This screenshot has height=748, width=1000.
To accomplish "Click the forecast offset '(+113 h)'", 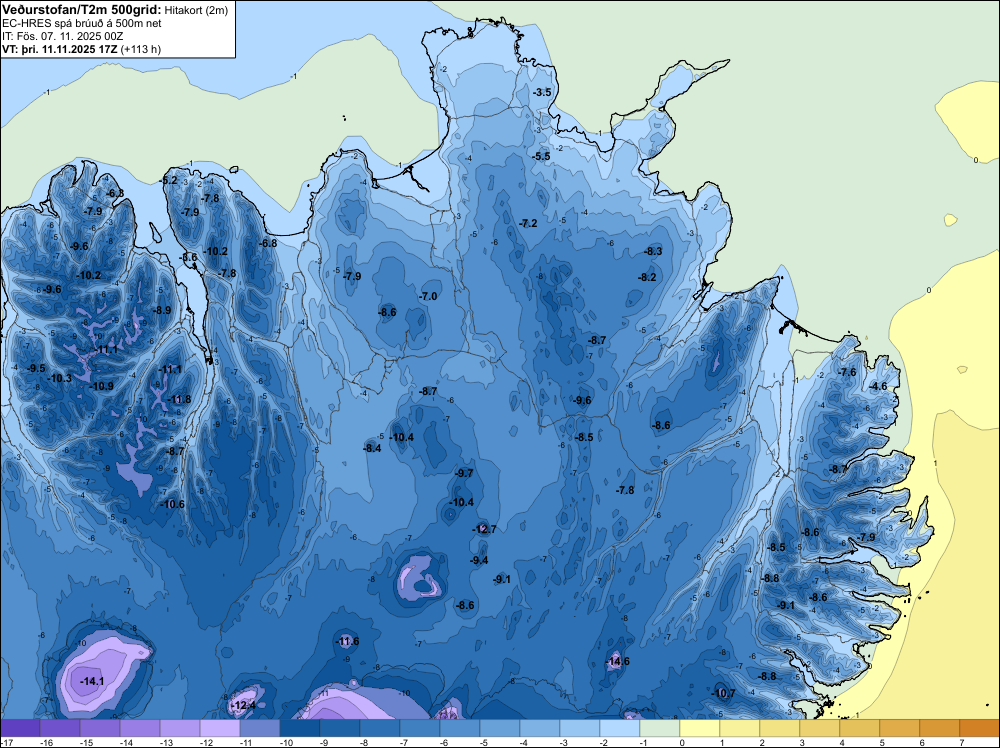I will click(x=140, y=49).
